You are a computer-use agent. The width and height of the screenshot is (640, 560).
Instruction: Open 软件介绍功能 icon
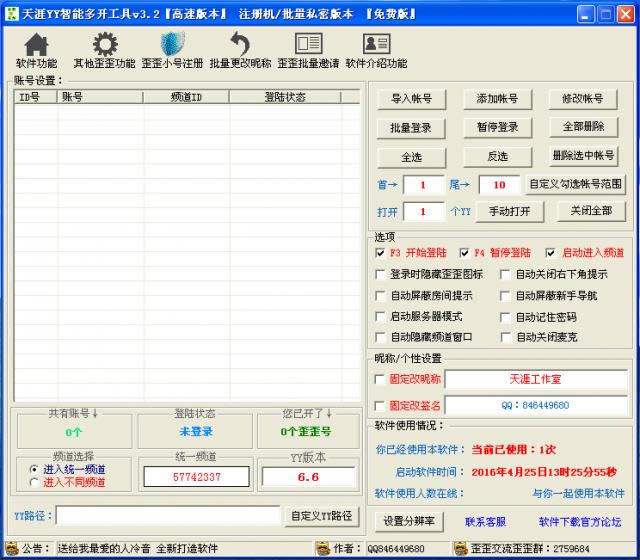[376, 45]
